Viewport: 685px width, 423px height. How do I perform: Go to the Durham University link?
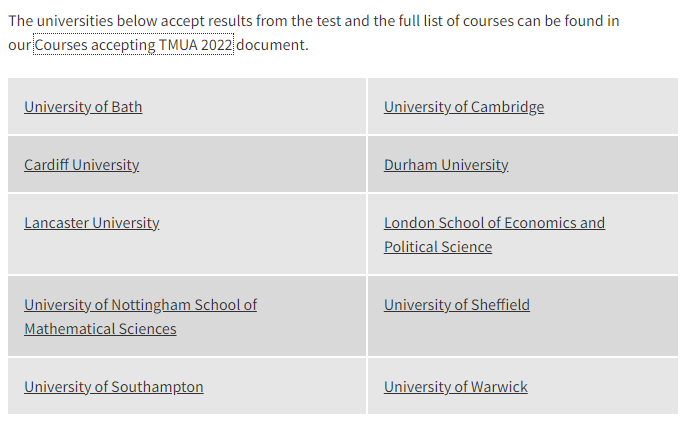point(446,165)
